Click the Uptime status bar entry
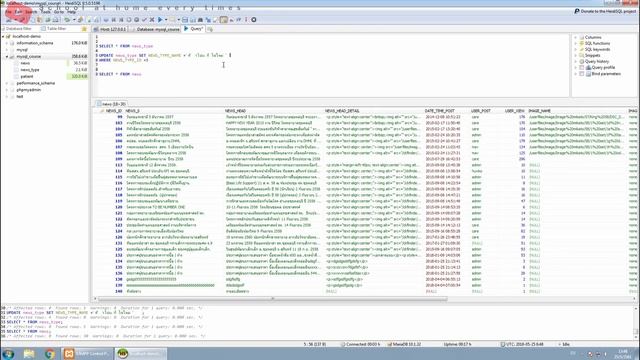This screenshot has height=360, width=640. (457, 344)
